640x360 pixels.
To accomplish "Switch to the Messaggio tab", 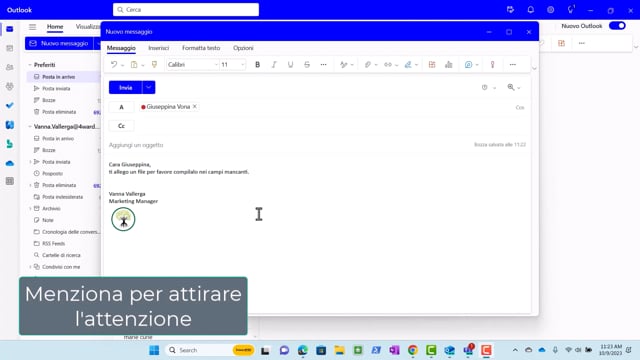I will pos(121,48).
